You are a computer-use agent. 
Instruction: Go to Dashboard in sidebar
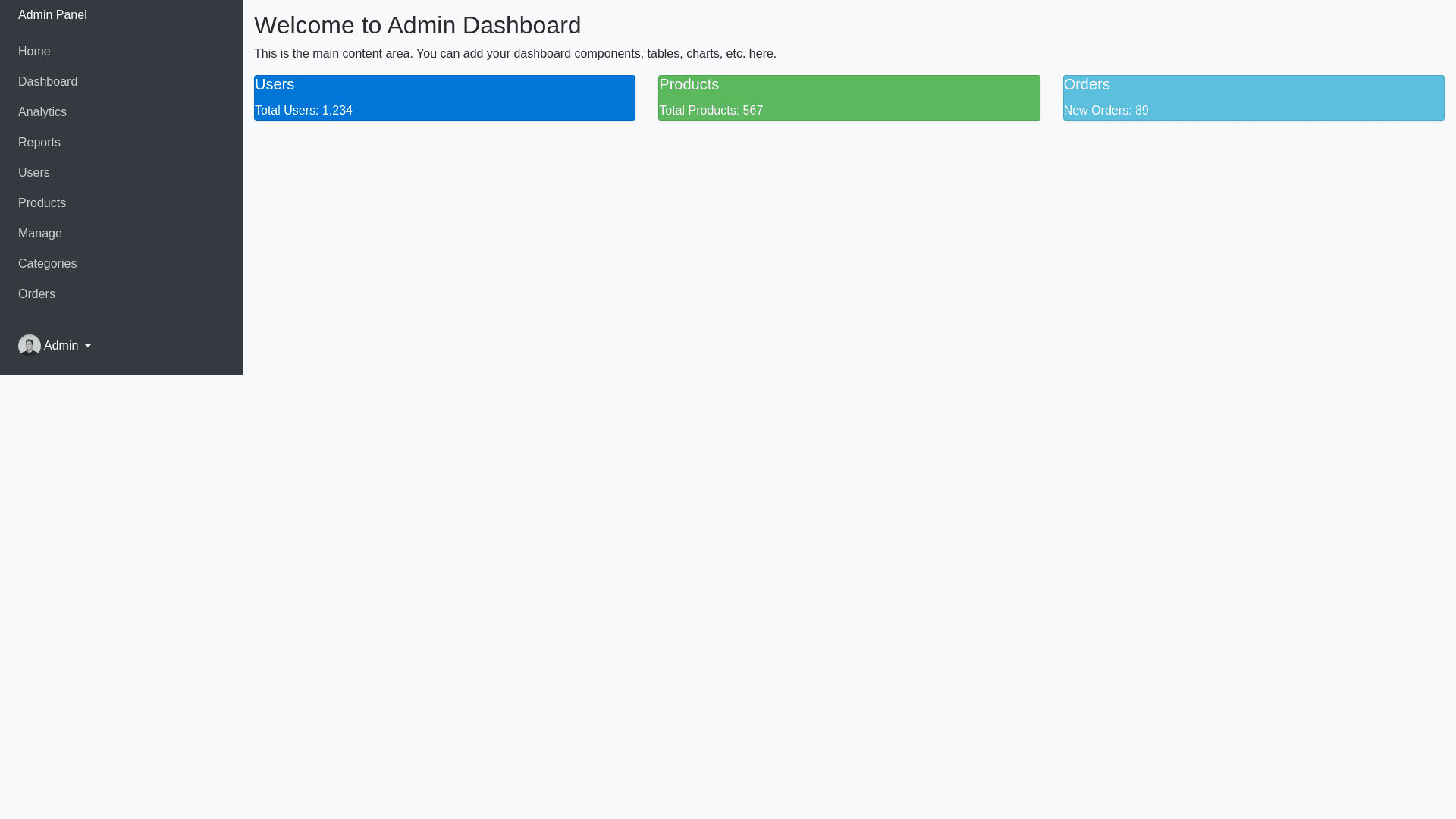pyautogui.click(x=48, y=82)
